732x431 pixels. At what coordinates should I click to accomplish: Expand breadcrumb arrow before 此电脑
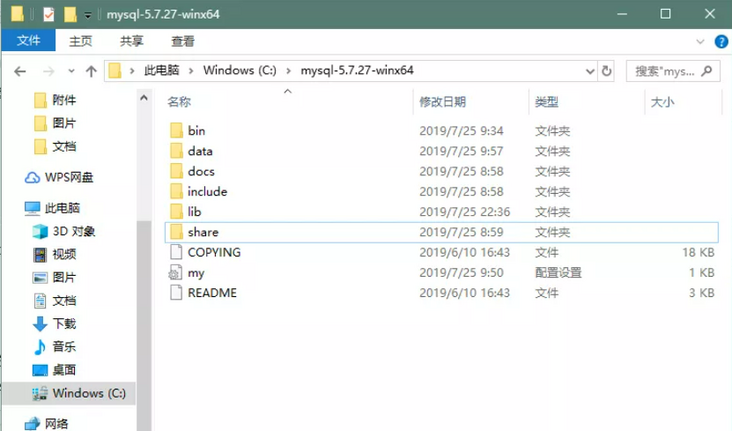pyautogui.click(x=132, y=71)
